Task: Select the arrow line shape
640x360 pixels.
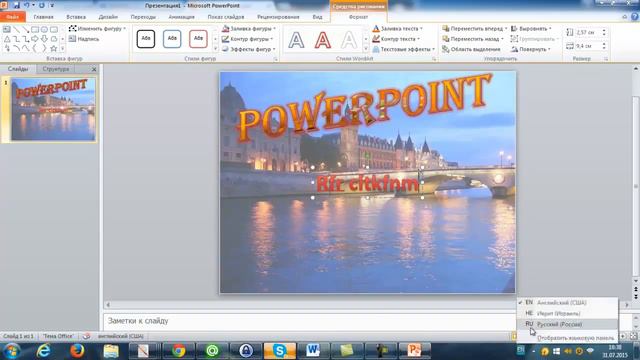Action: click(25, 29)
